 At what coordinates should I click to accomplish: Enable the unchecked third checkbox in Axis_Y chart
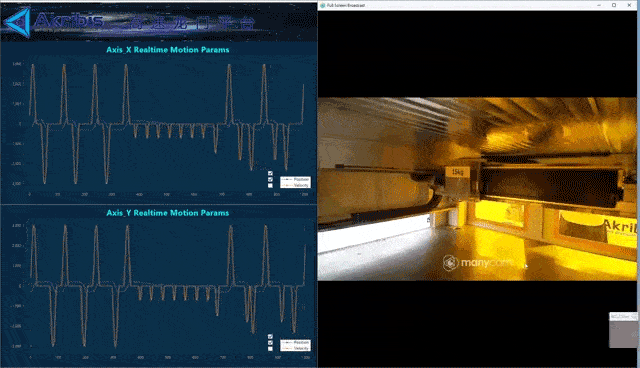pos(270,349)
